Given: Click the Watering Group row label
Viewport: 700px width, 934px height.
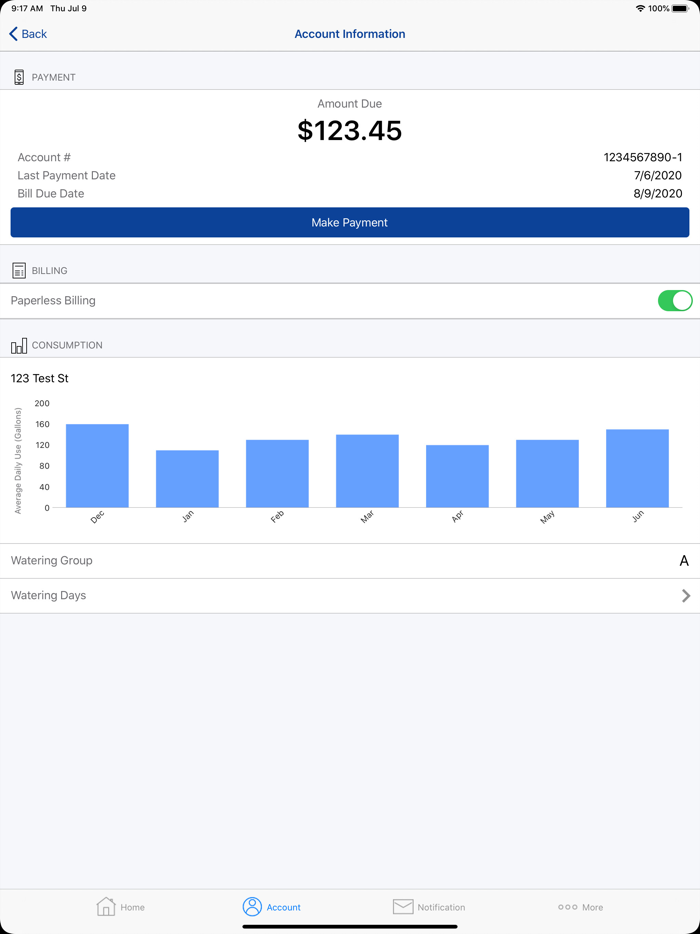Looking at the screenshot, I should 52,561.
